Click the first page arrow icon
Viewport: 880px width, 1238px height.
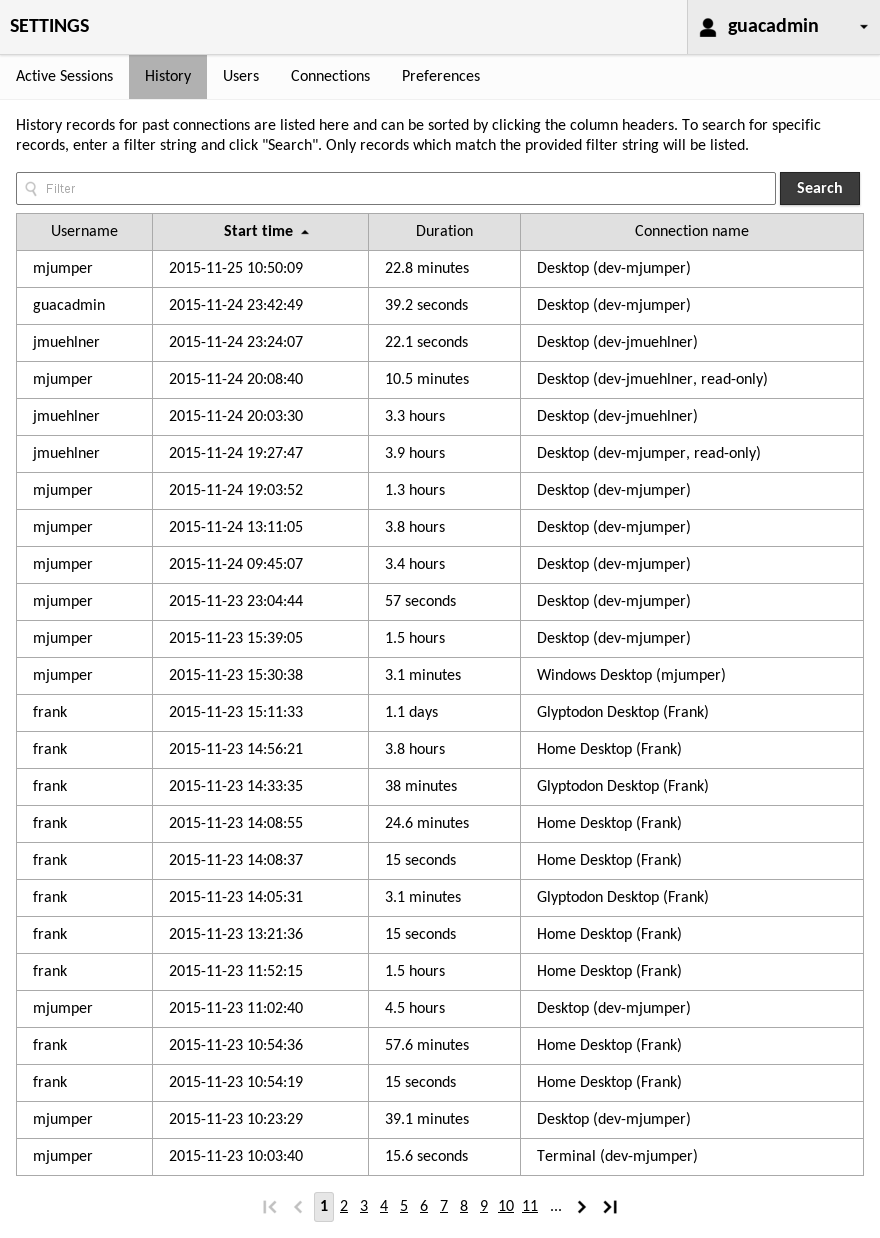click(x=270, y=1207)
